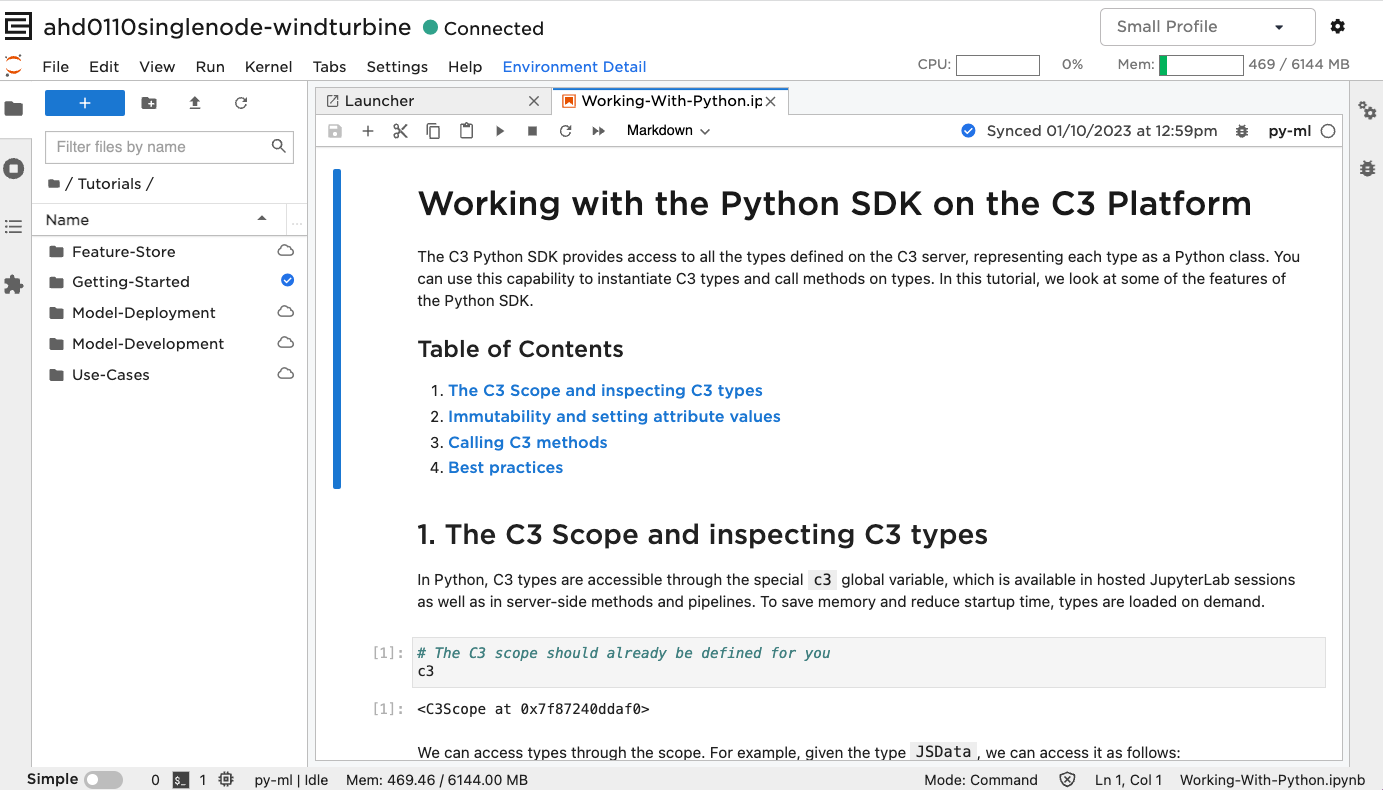Open the running terminals and kernels sidebar icon

(x=14, y=168)
